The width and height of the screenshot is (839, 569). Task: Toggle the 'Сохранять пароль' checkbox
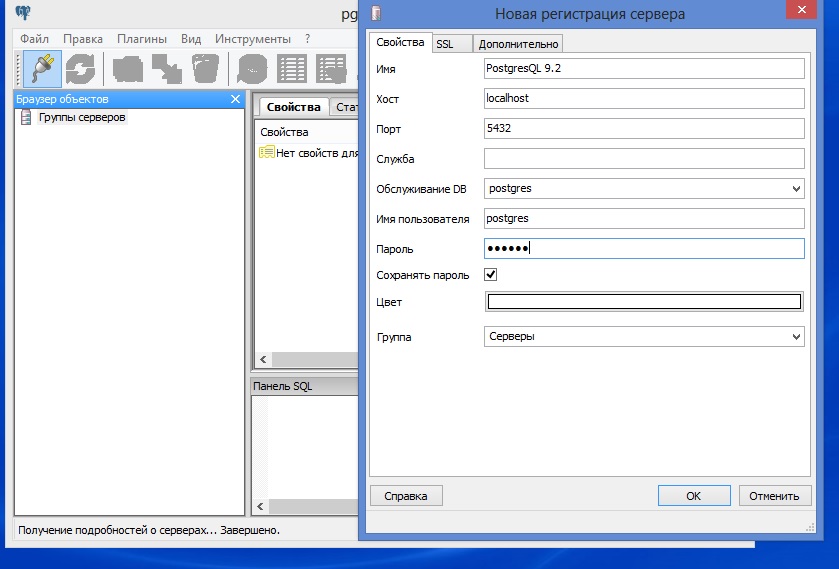490,274
